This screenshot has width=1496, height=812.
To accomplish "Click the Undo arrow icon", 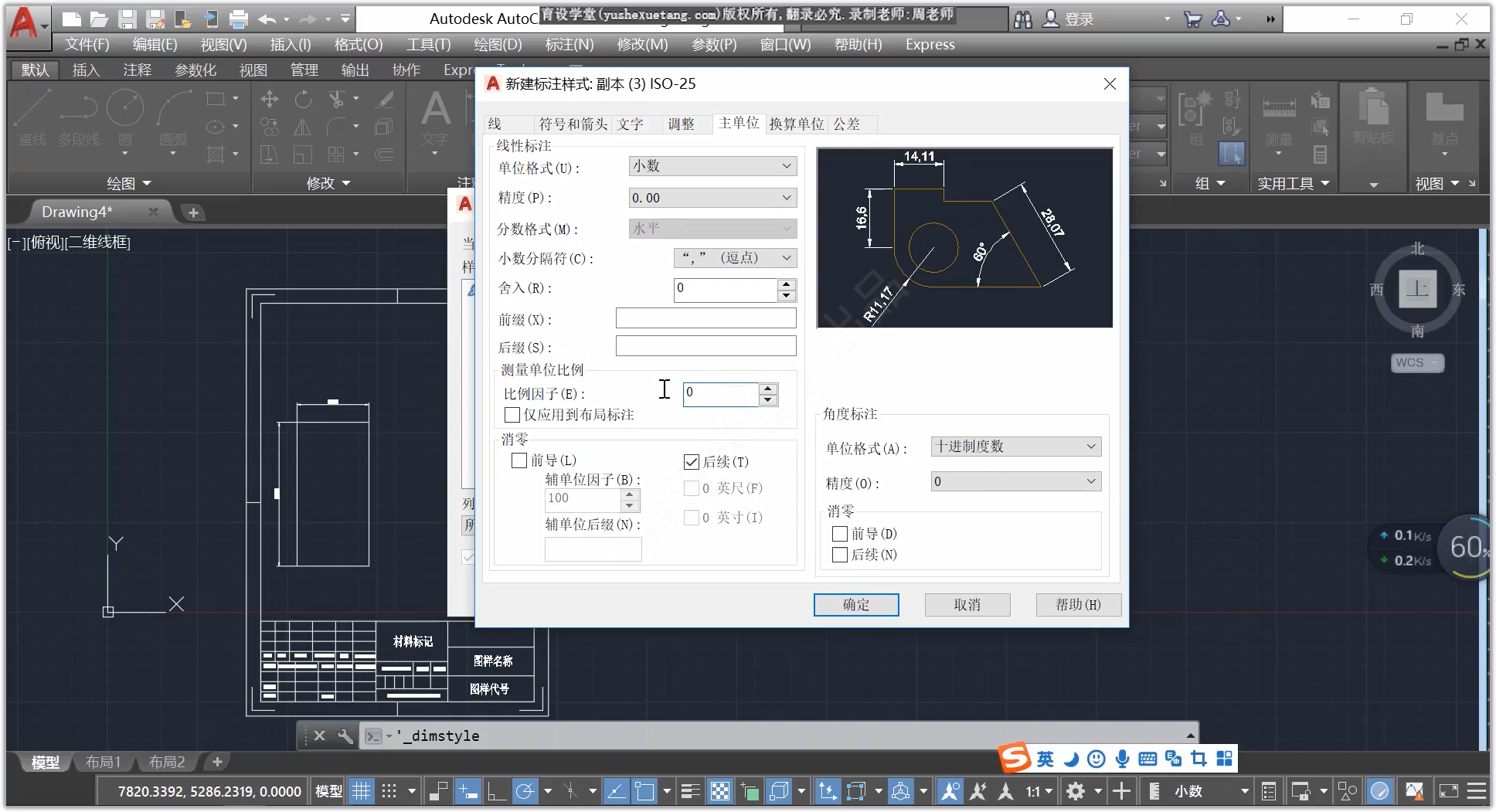I will point(267,19).
